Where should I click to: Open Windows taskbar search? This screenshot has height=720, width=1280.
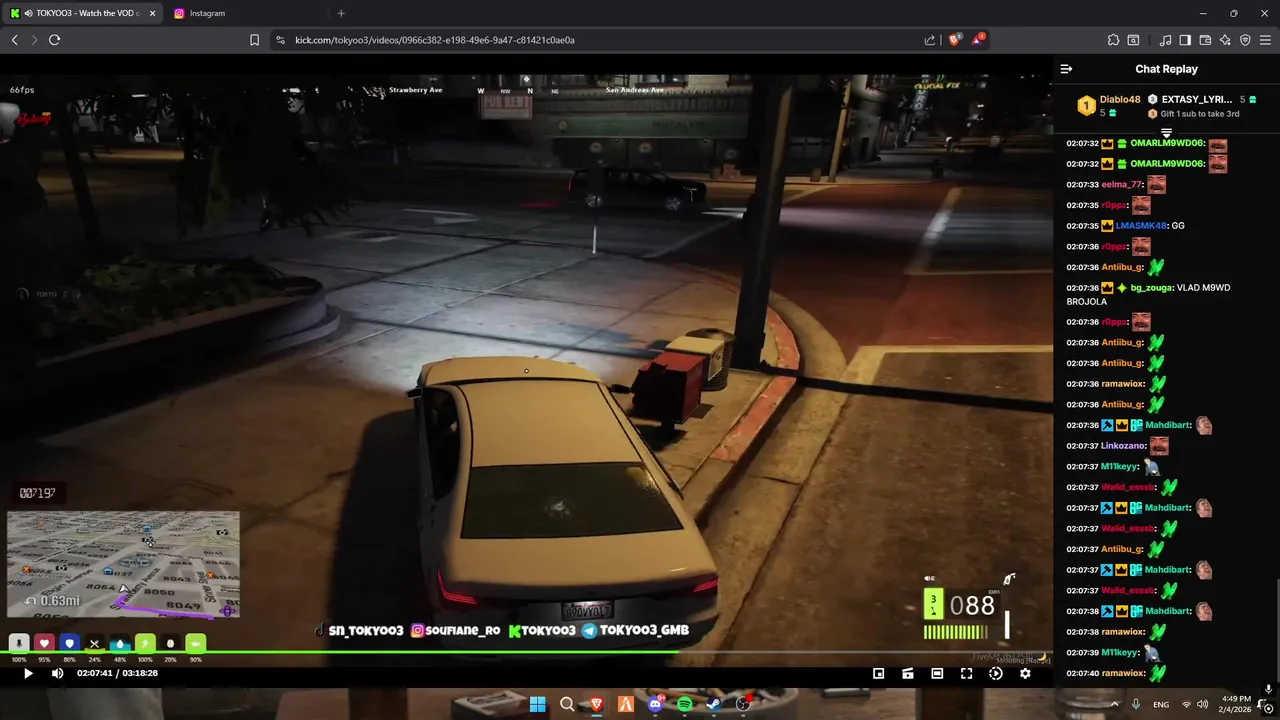click(567, 704)
